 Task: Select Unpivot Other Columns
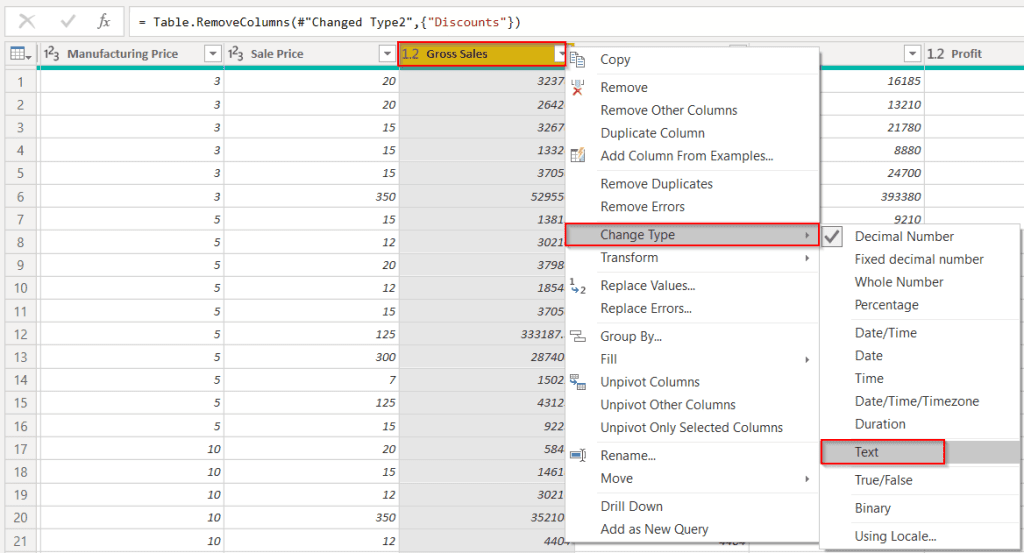(x=667, y=405)
